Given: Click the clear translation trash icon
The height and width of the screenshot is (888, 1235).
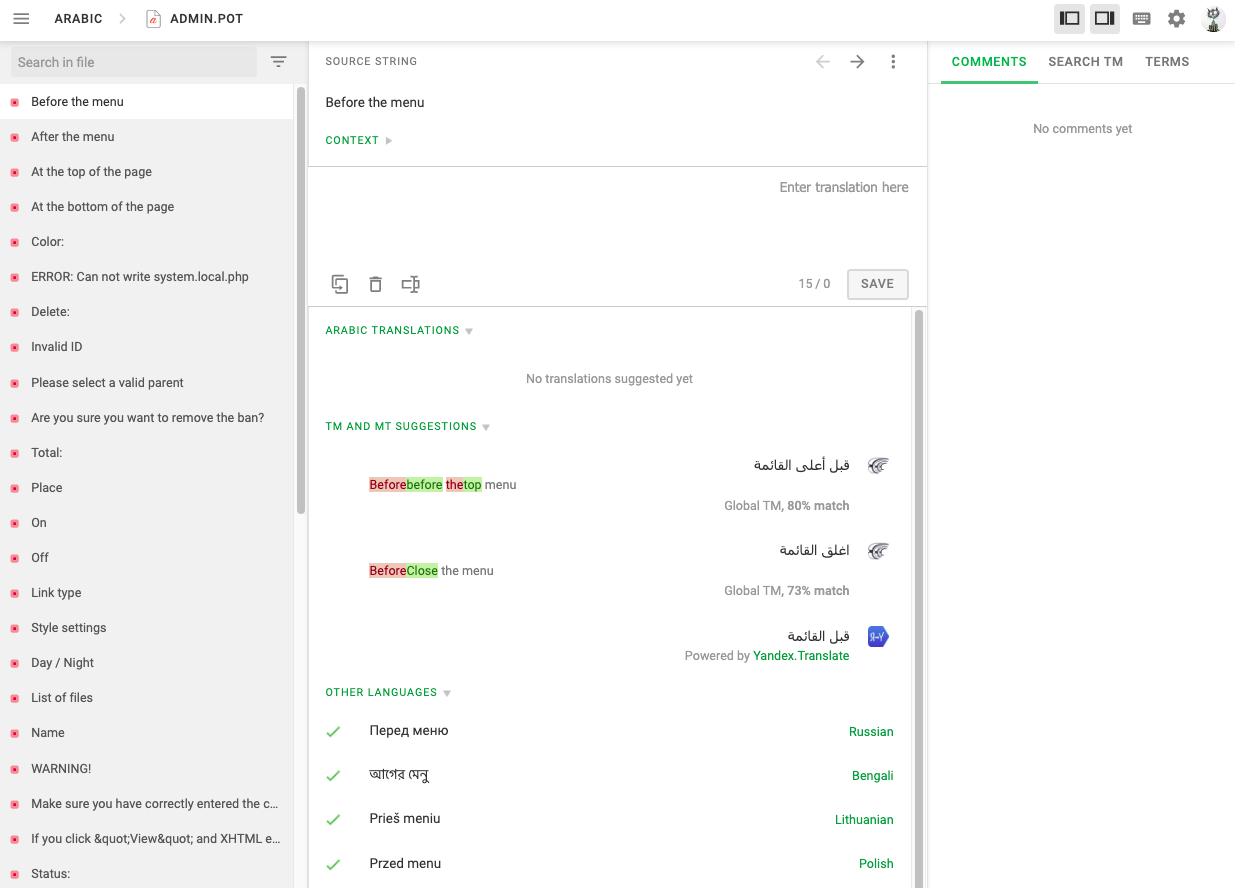Looking at the screenshot, I should pos(375,284).
